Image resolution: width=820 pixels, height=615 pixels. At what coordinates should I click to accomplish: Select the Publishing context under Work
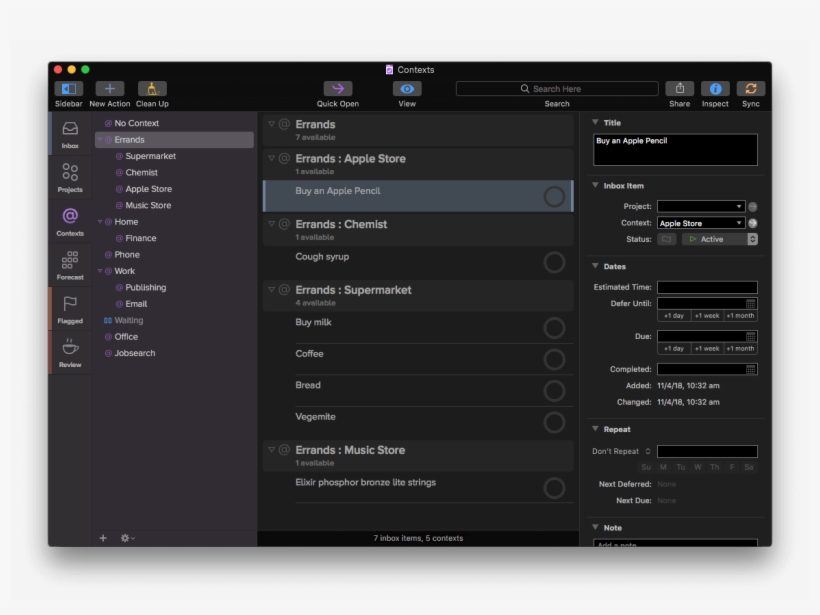(146, 288)
